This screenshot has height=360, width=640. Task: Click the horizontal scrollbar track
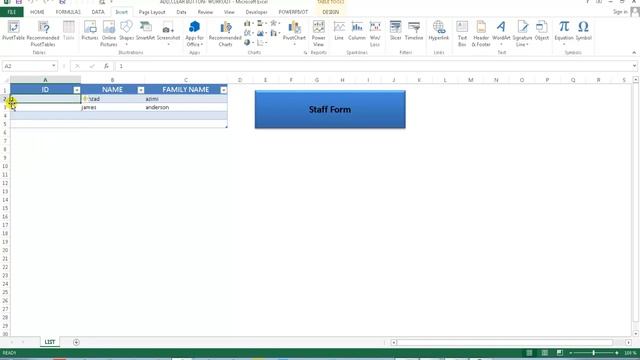pos(504,342)
